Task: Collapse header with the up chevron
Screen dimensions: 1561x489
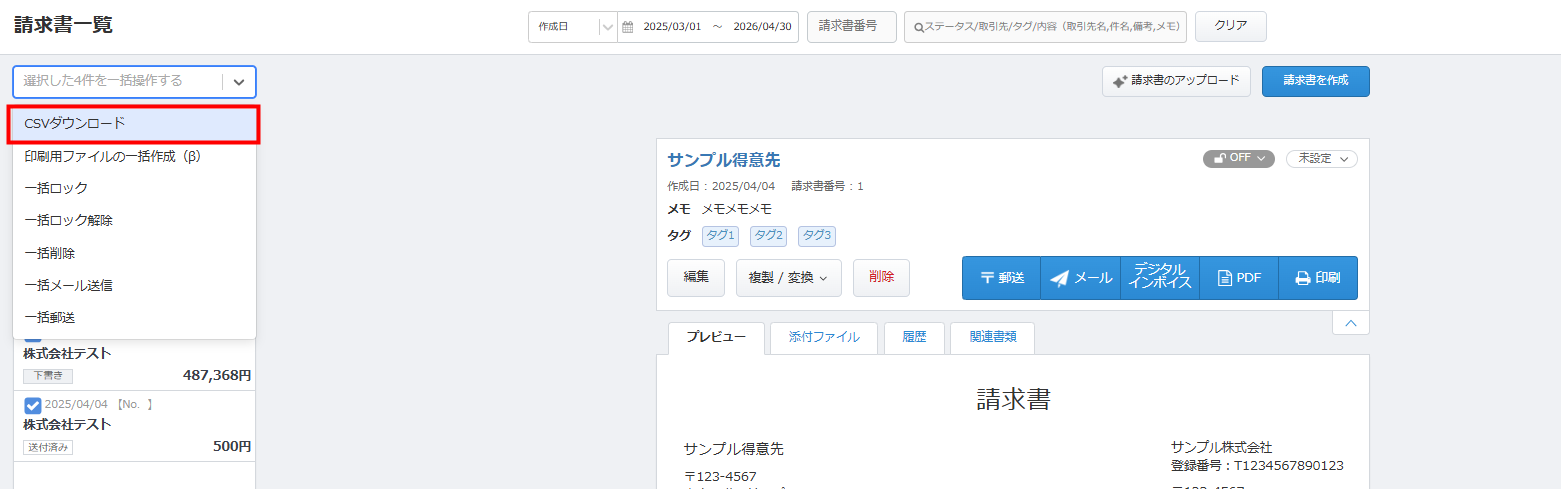Action: [1350, 323]
